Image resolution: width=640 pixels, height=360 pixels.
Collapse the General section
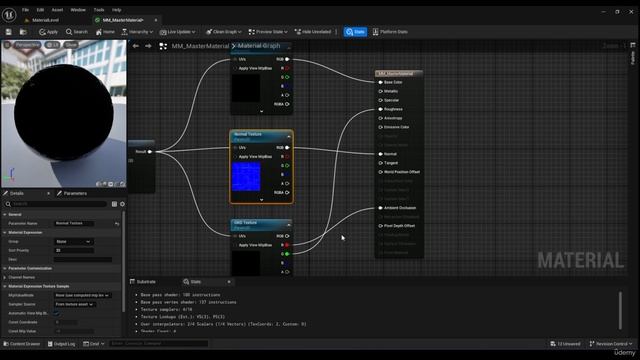pyautogui.click(x=5, y=214)
